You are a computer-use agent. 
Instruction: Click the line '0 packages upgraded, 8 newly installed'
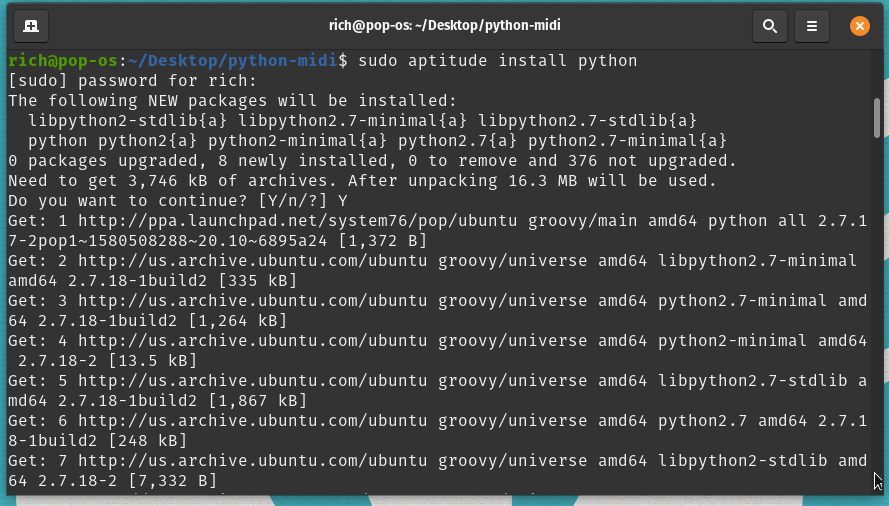click(372, 161)
